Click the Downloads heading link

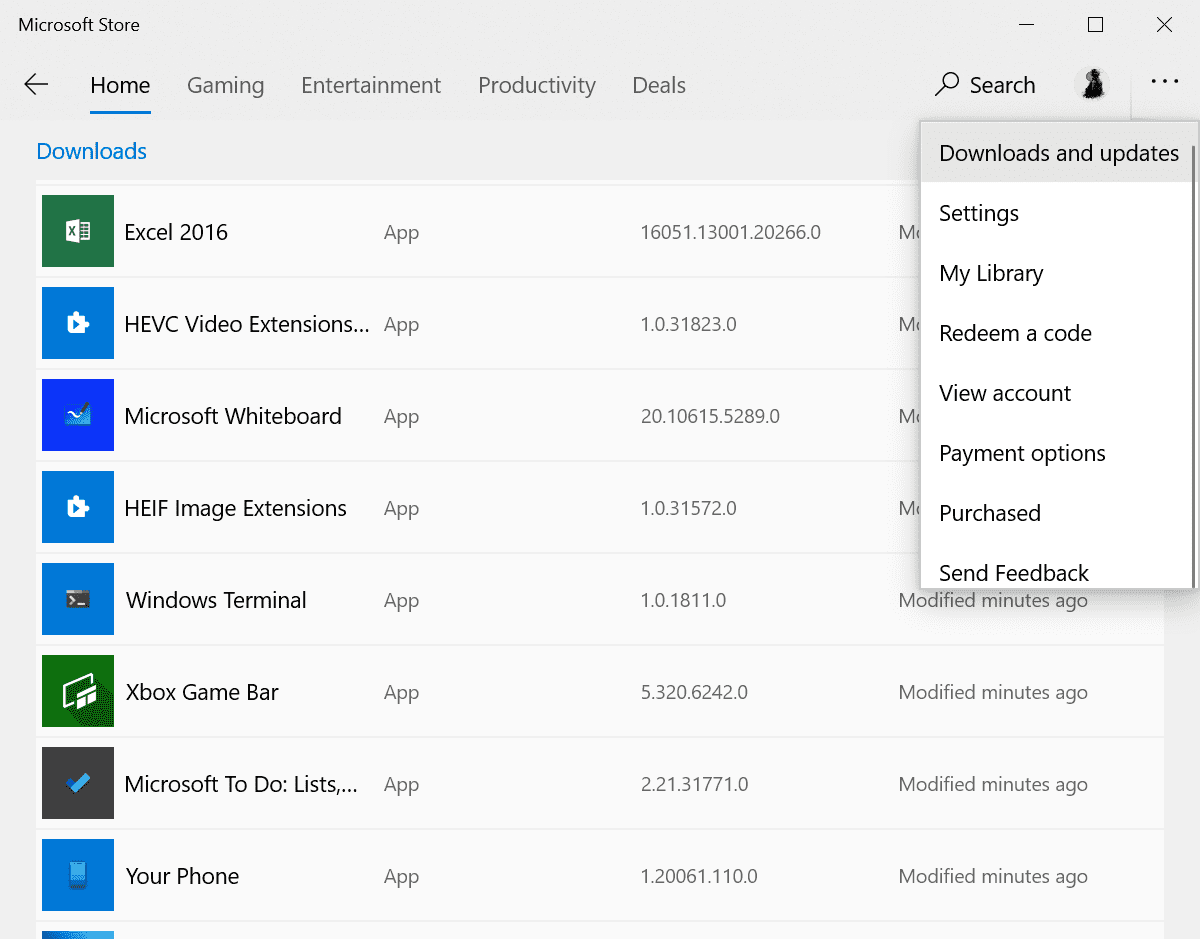(92, 151)
